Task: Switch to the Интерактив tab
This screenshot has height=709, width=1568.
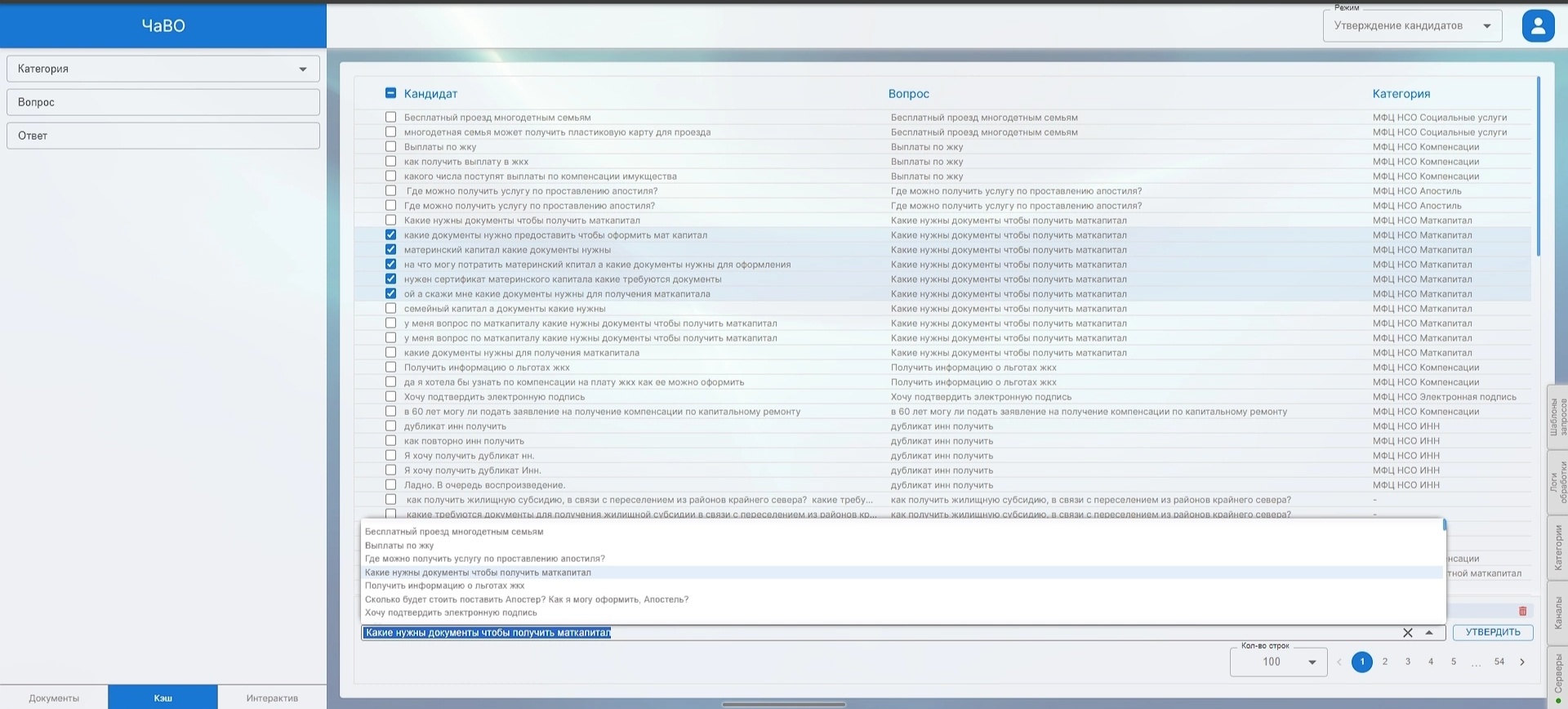Action: (x=272, y=698)
